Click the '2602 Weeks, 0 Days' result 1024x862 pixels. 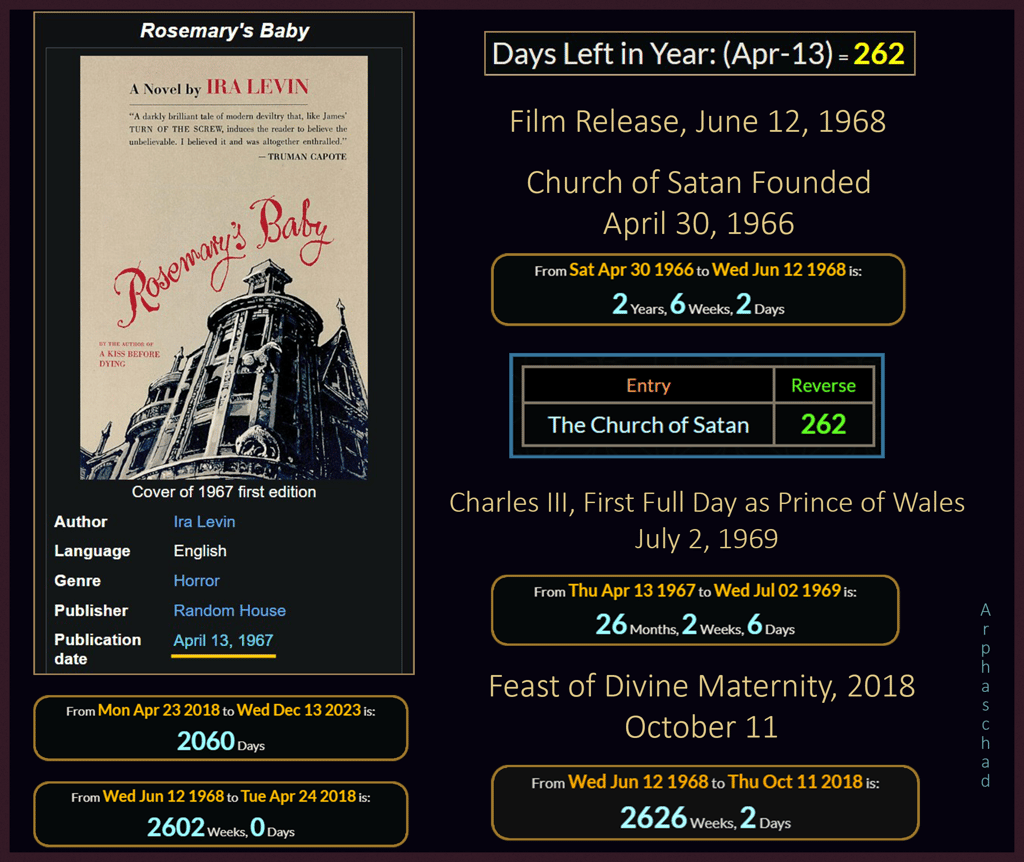pyautogui.click(x=221, y=827)
